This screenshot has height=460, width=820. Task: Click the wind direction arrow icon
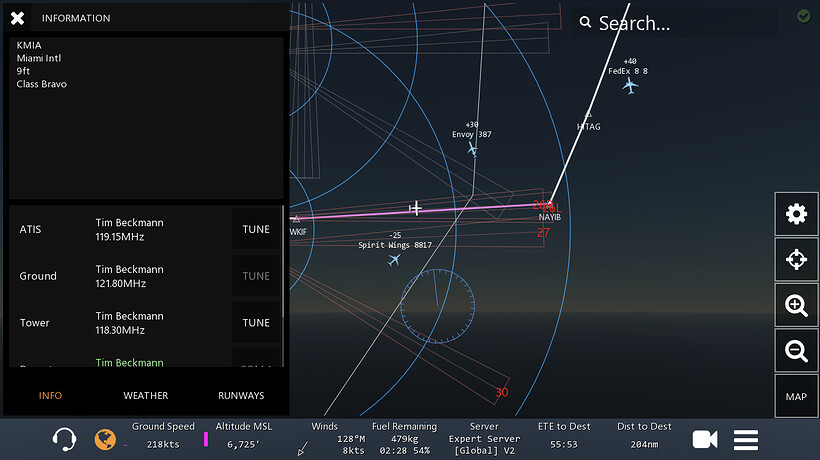[303, 448]
